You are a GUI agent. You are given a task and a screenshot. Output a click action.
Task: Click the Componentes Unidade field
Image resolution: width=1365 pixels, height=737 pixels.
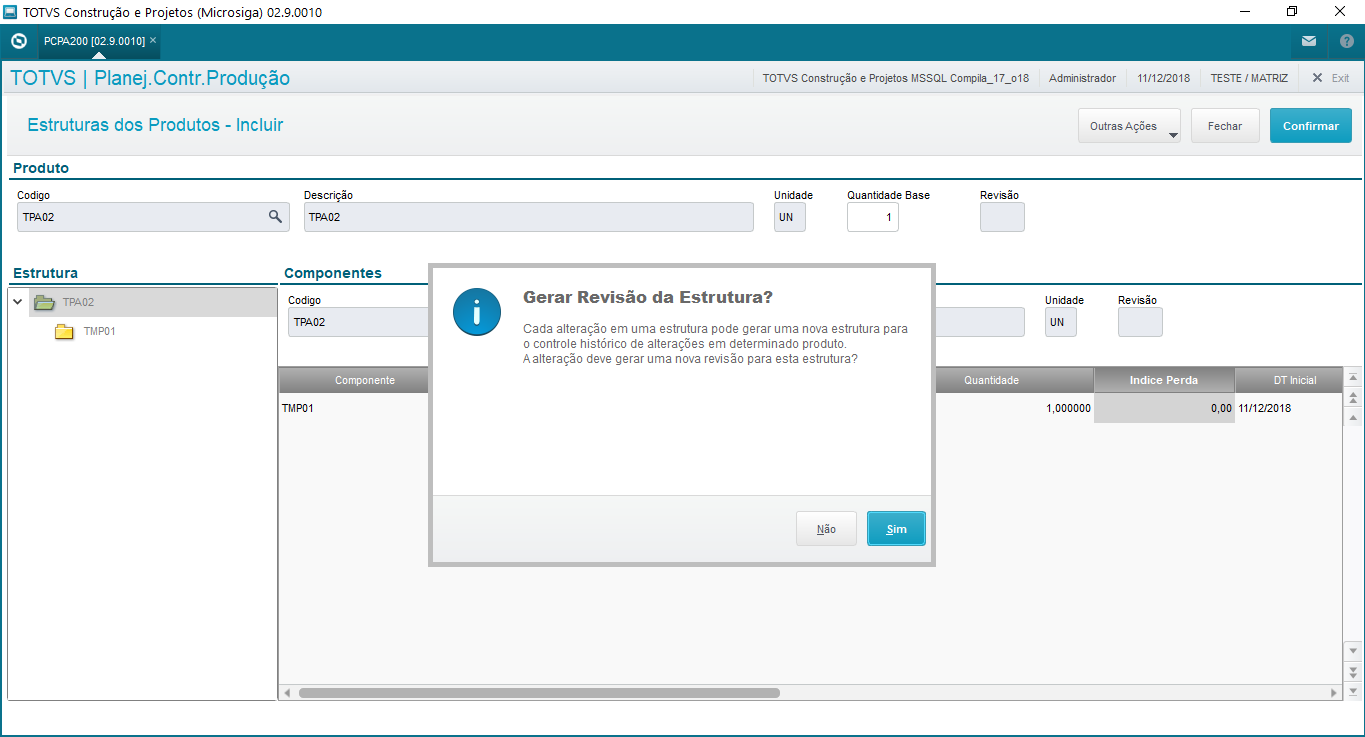(x=1061, y=322)
